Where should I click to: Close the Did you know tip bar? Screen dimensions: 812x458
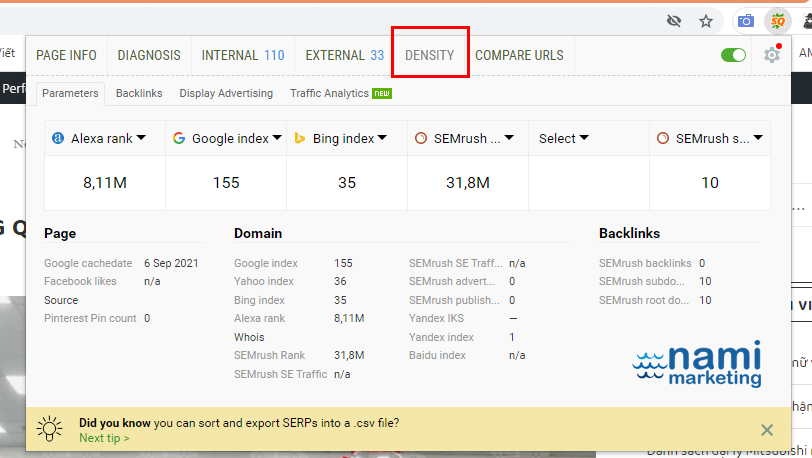(766, 430)
